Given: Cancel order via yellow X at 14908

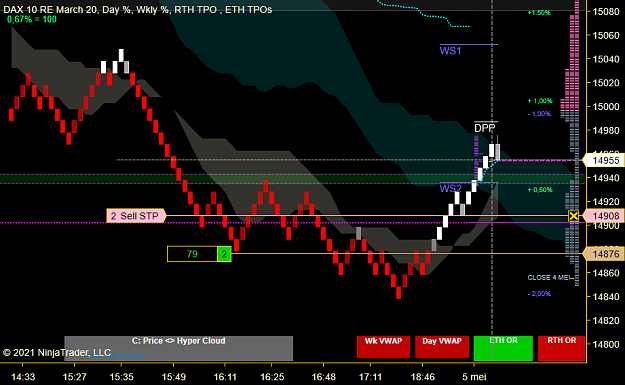Looking at the screenshot, I should click(x=573, y=216).
